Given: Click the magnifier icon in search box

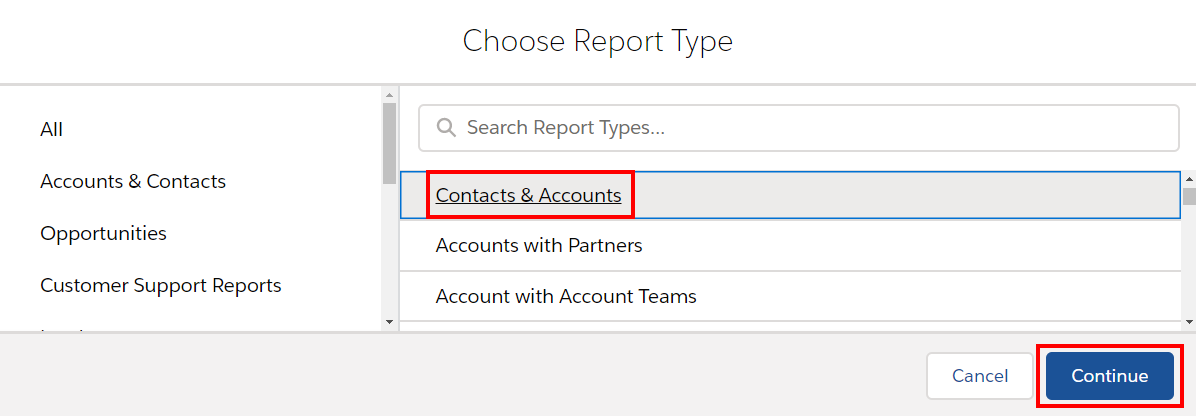Looking at the screenshot, I should tap(446, 127).
